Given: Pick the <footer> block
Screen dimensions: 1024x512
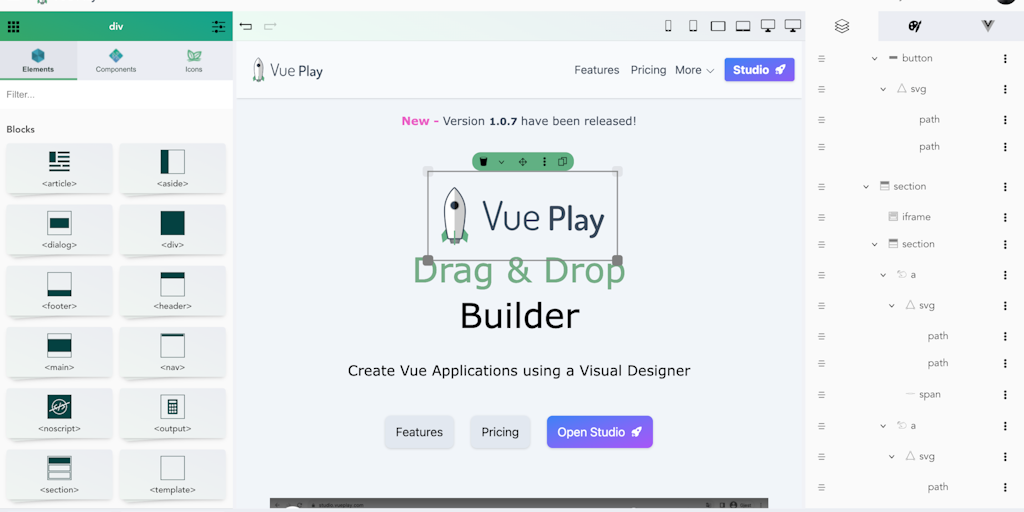Looking at the screenshot, I should [59, 291].
